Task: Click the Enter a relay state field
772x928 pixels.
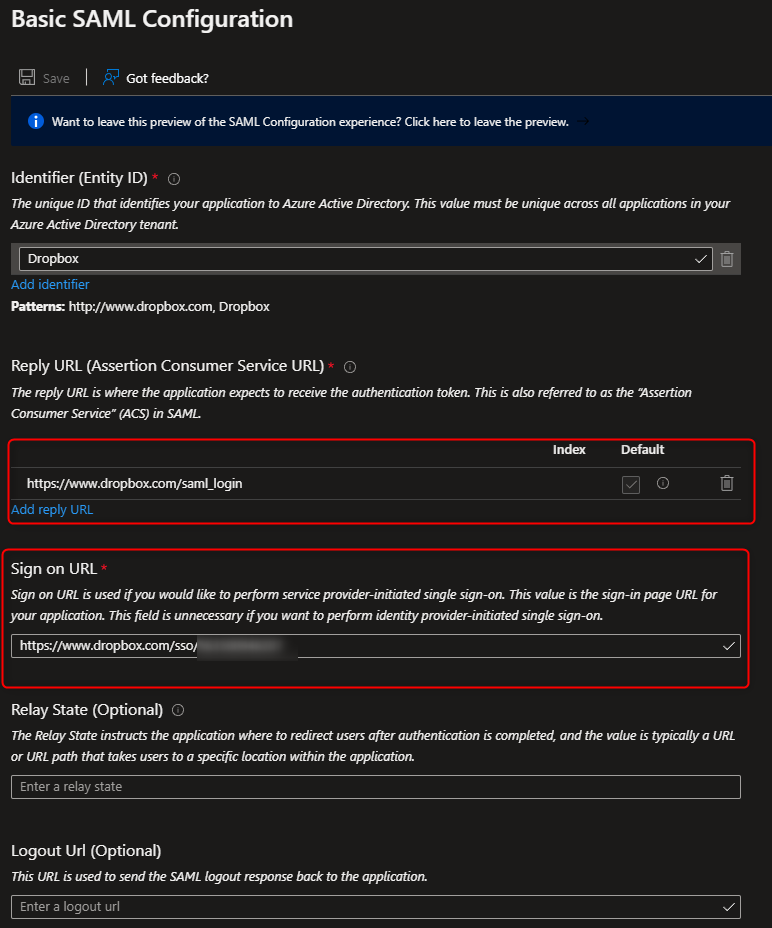Action: pyautogui.click(x=375, y=787)
